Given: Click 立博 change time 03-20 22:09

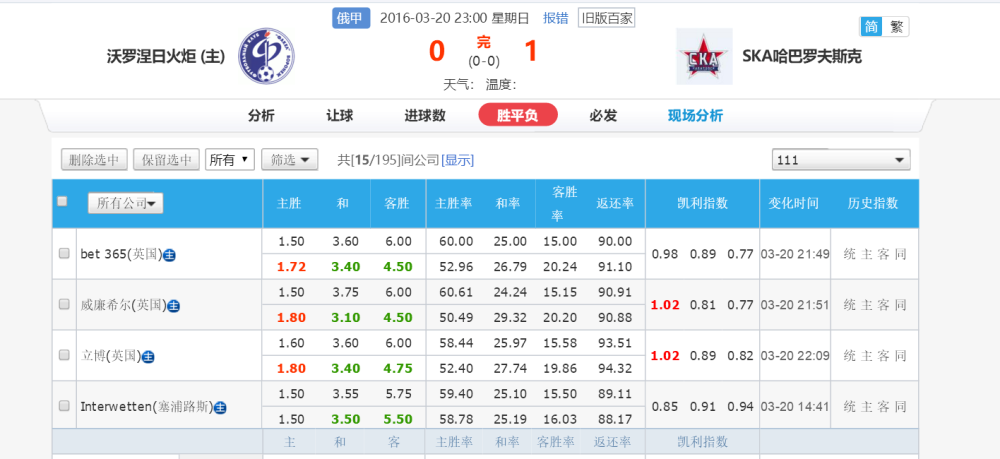Looking at the screenshot, I should tap(795, 356).
